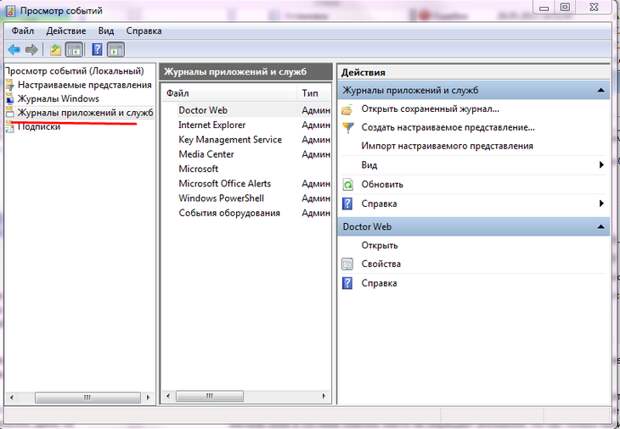This screenshot has height=429, width=620.
Task: Click Импорт настраиваемого представления action
Action: 447,146
